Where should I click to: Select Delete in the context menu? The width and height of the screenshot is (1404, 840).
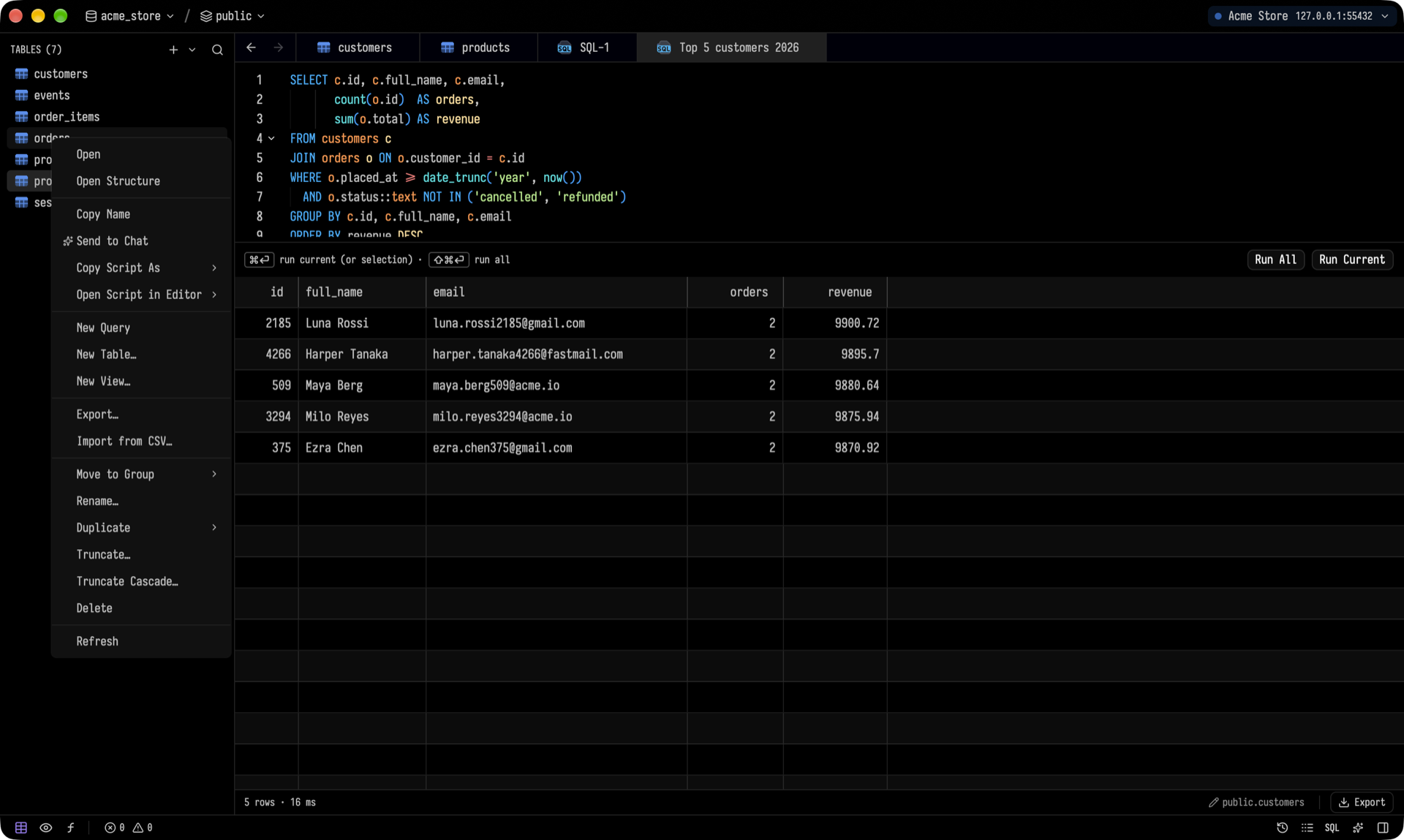142,608
